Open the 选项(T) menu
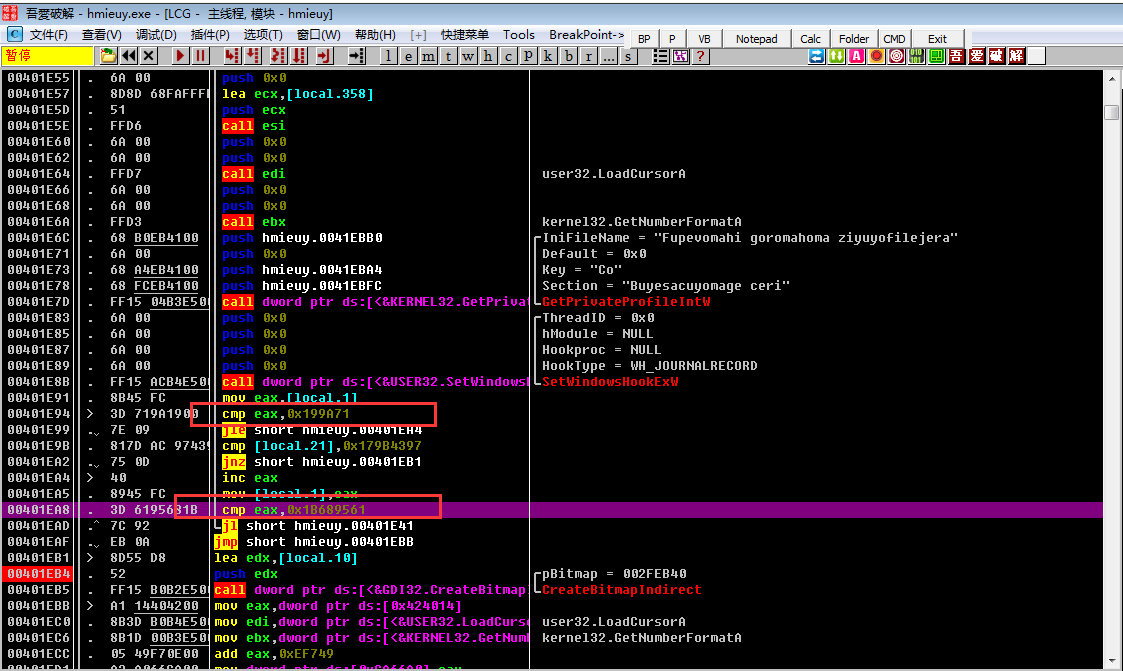1123x671 pixels. click(x=263, y=35)
